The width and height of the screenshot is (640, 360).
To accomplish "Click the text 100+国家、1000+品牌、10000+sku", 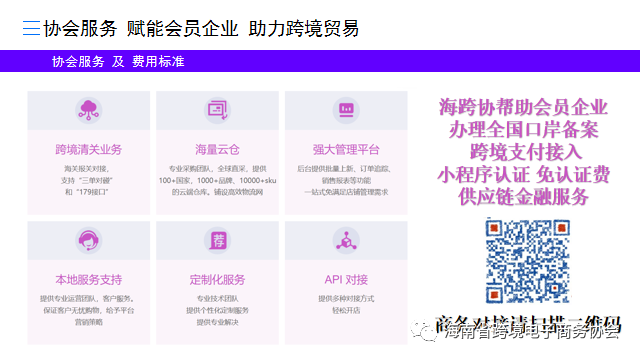I will pyautogui.click(x=218, y=180).
